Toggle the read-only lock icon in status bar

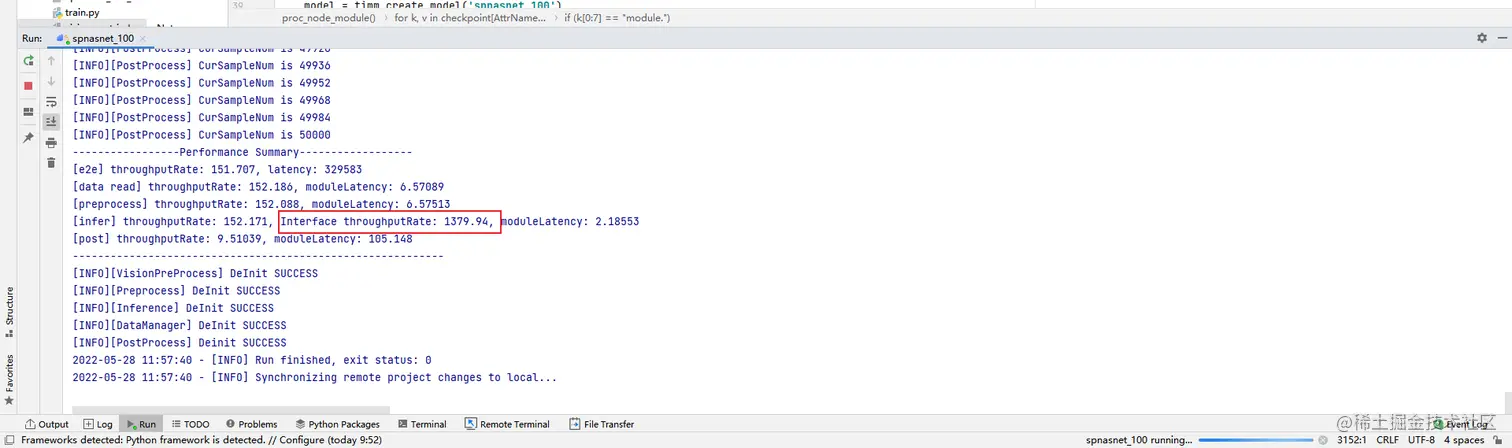1499,440
